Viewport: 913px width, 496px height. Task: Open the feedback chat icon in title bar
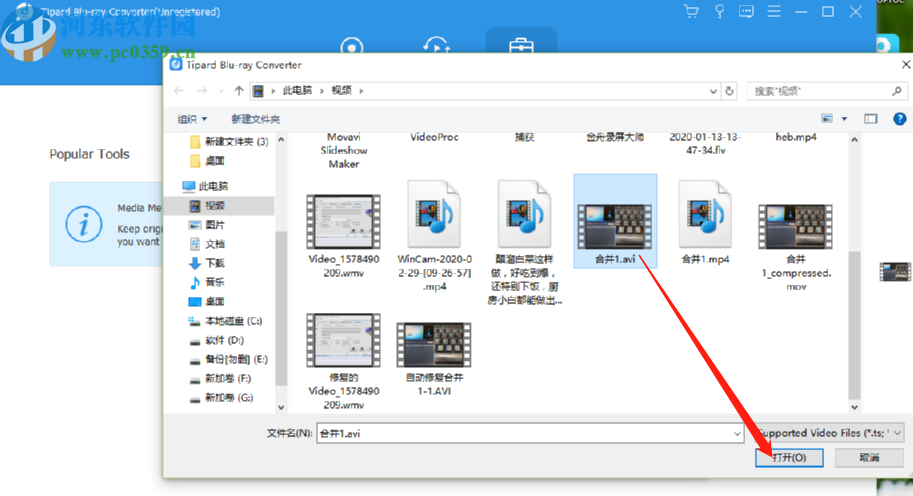[746, 12]
